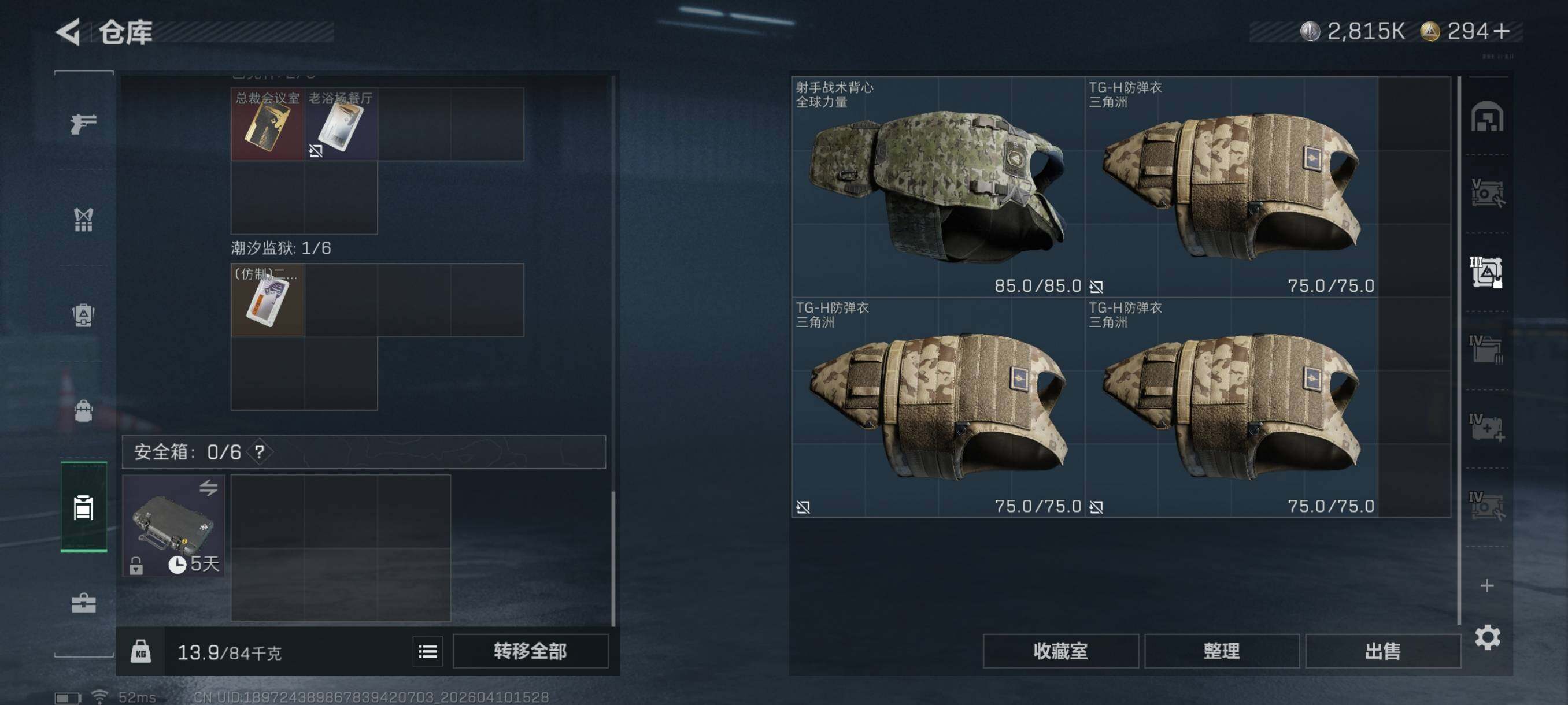Switch to the highlighted armor storage tab
The height and width of the screenshot is (705, 1568).
(x=1486, y=272)
